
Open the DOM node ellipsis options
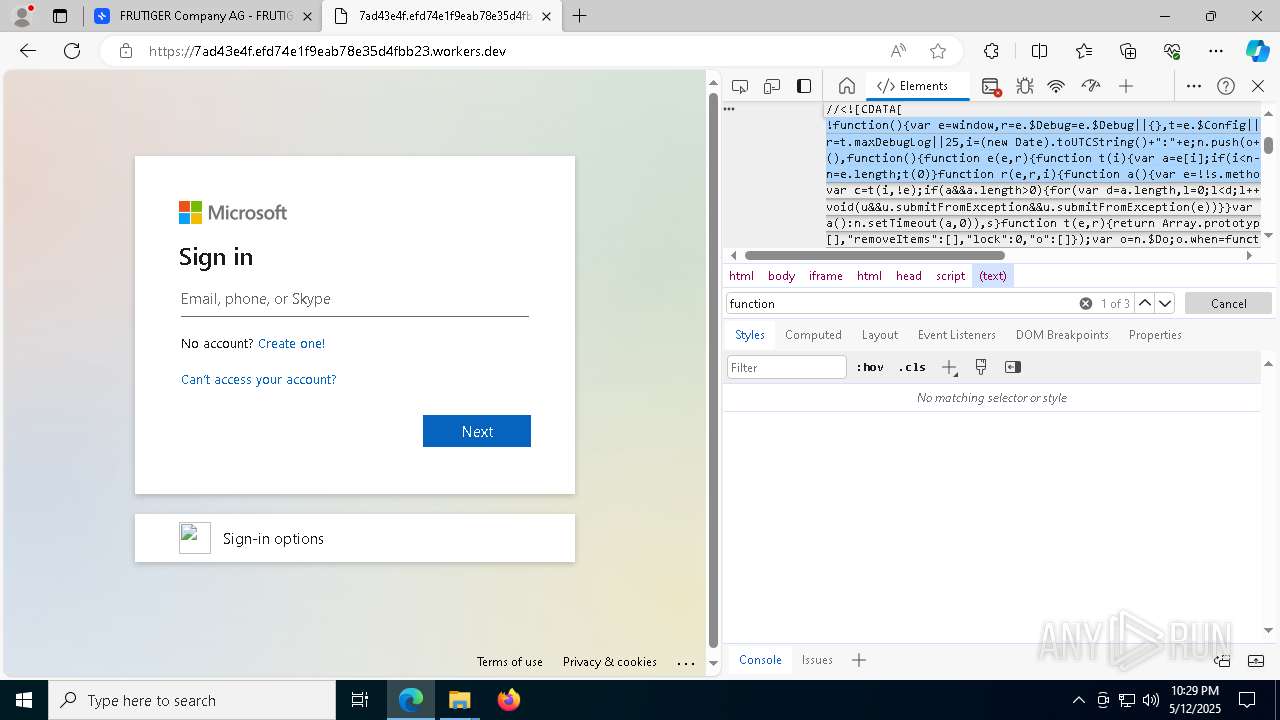(x=729, y=109)
